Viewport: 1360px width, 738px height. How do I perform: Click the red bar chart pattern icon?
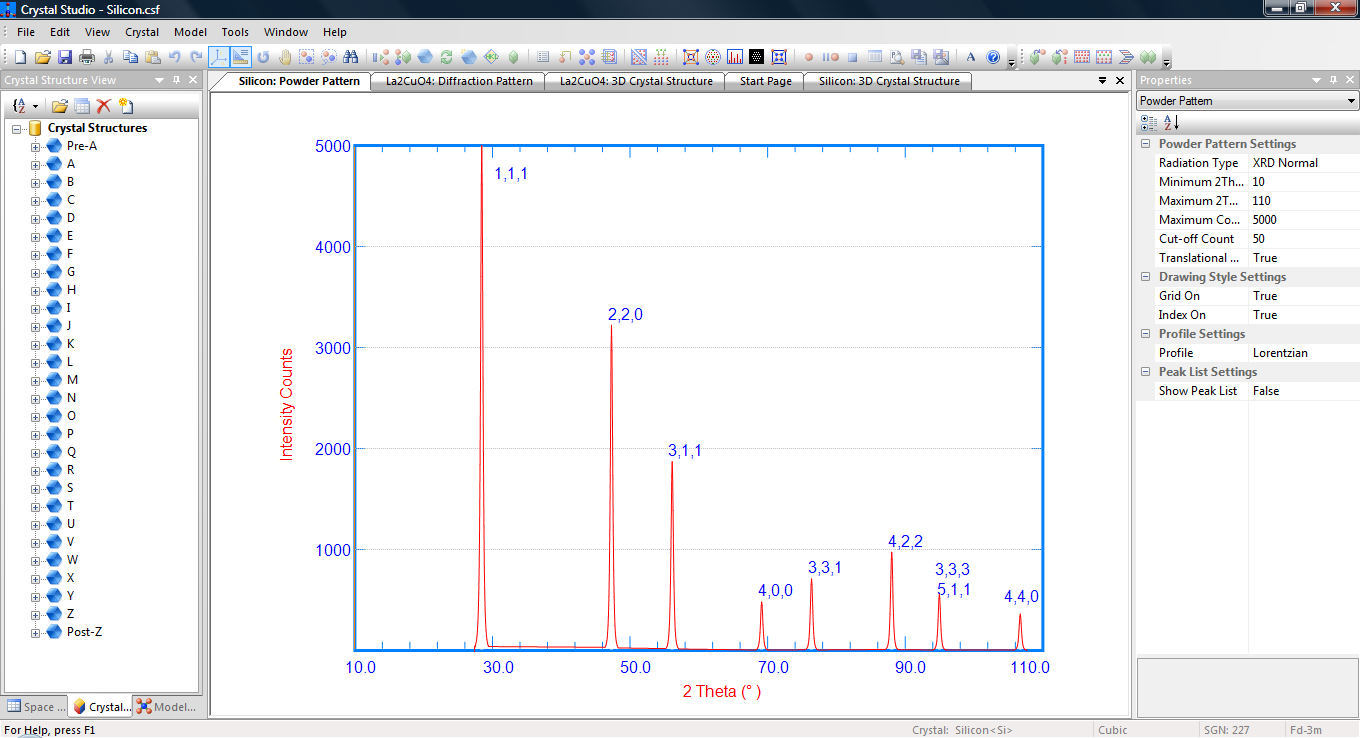[735, 57]
